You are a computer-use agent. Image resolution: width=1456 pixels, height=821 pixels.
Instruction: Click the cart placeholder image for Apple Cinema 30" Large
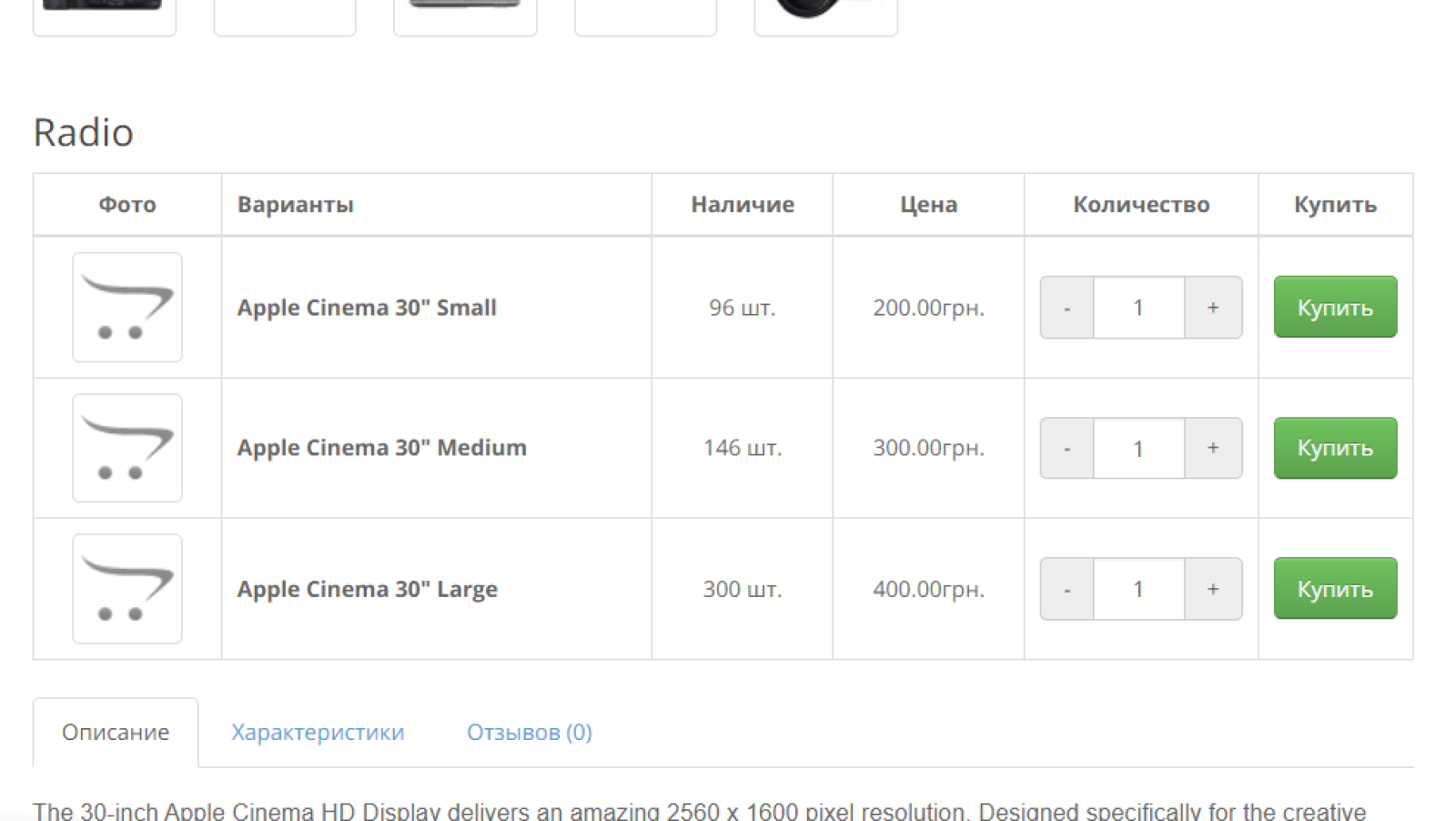(x=127, y=589)
